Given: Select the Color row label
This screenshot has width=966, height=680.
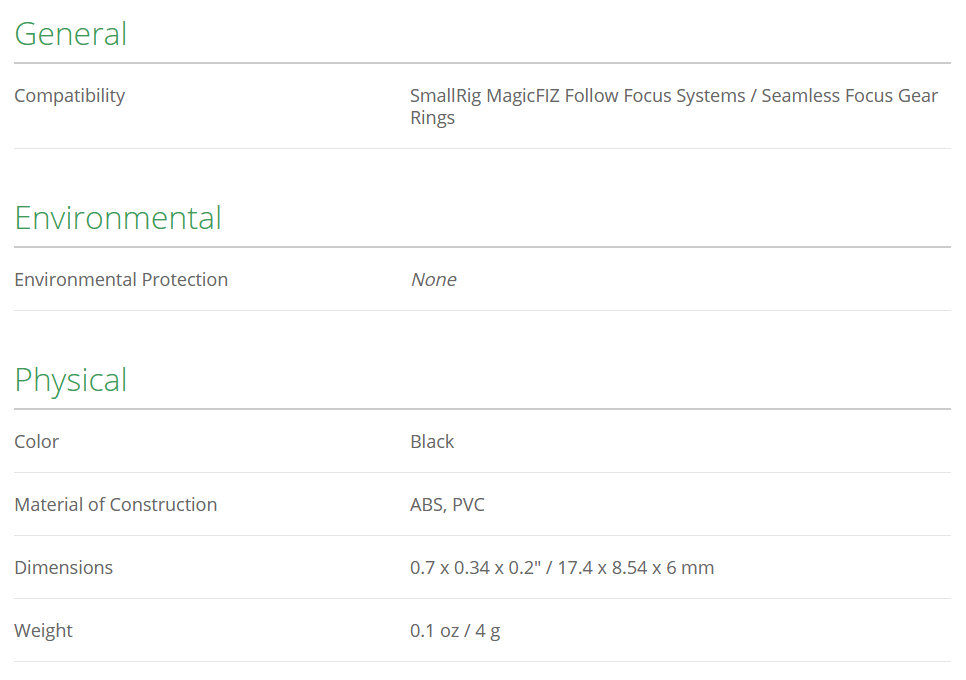Looking at the screenshot, I should click(x=37, y=442).
